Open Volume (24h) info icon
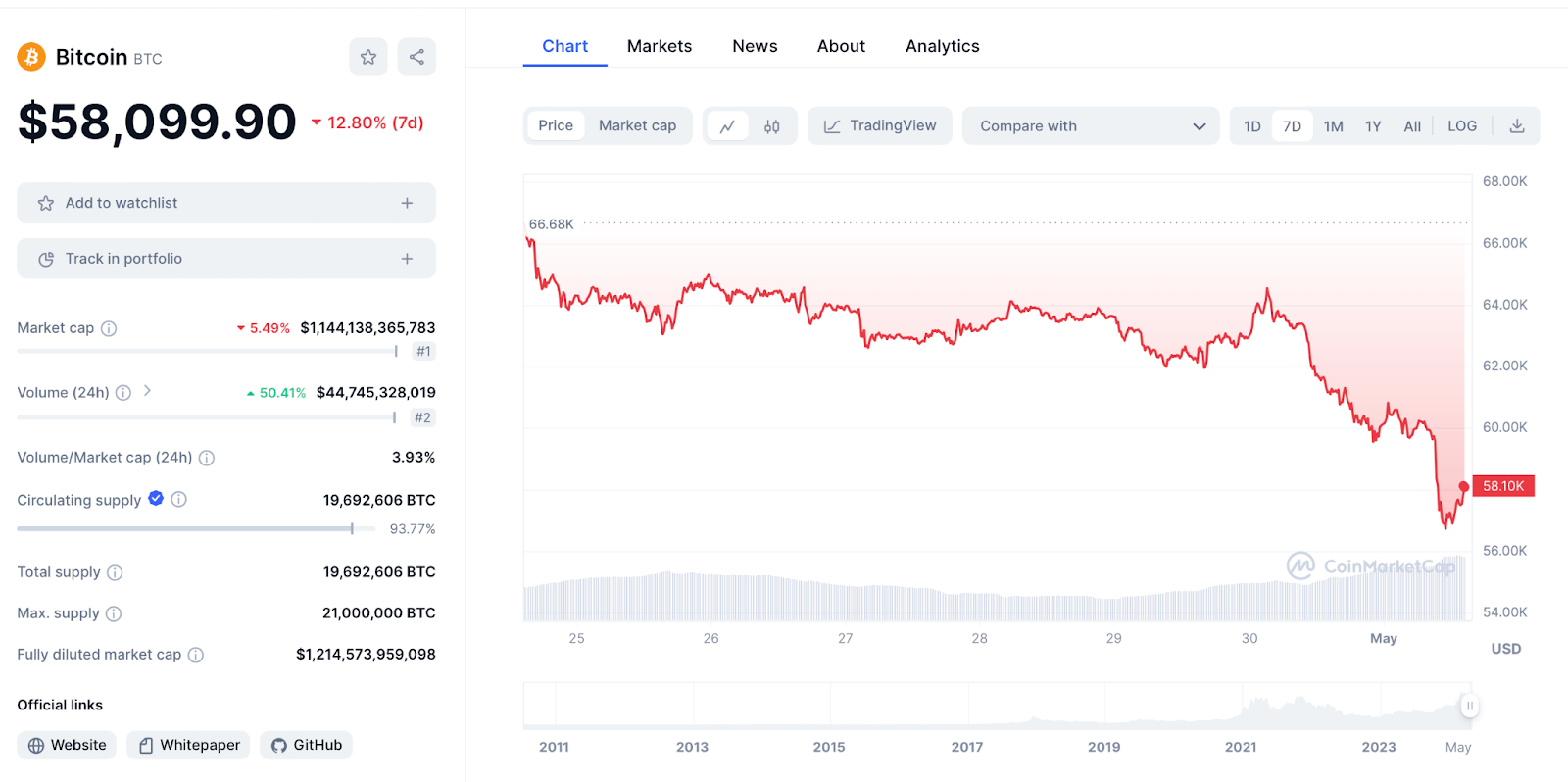This screenshot has width=1568, height=782. [123, 393]
